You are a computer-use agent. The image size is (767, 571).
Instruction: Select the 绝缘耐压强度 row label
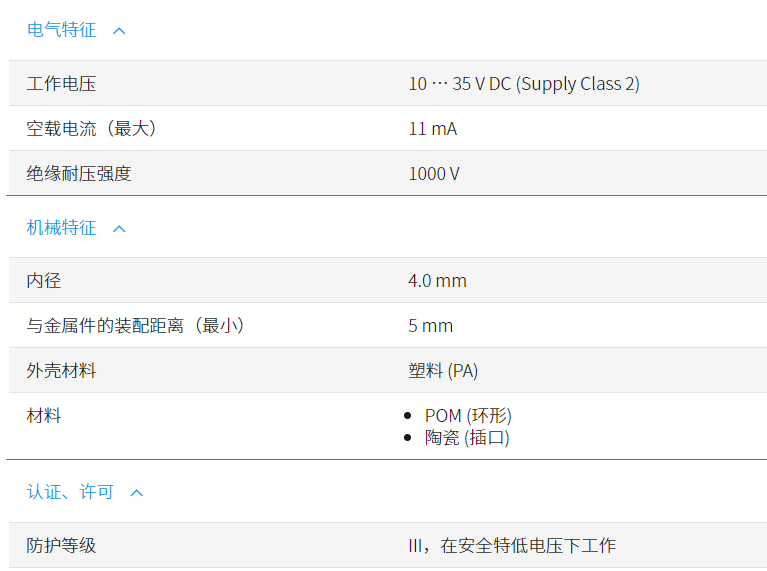(79, 174)
